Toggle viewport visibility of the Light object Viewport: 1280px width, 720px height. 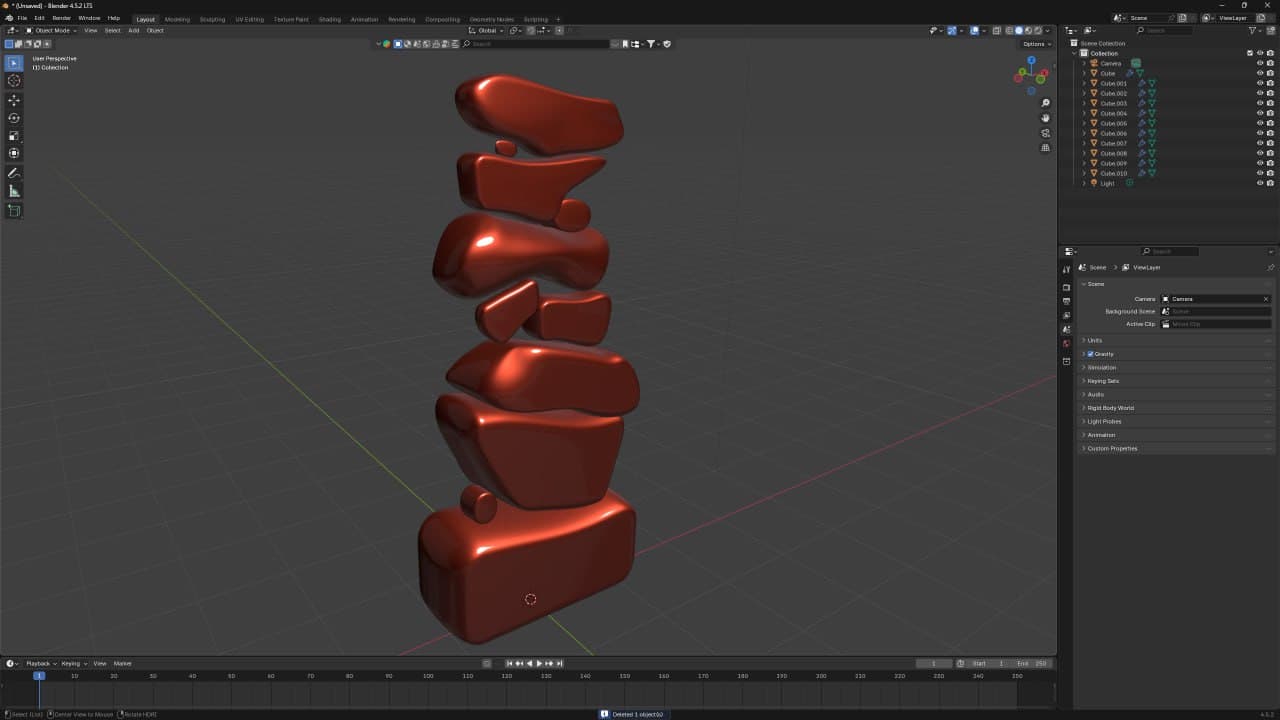pos(1260,183)
